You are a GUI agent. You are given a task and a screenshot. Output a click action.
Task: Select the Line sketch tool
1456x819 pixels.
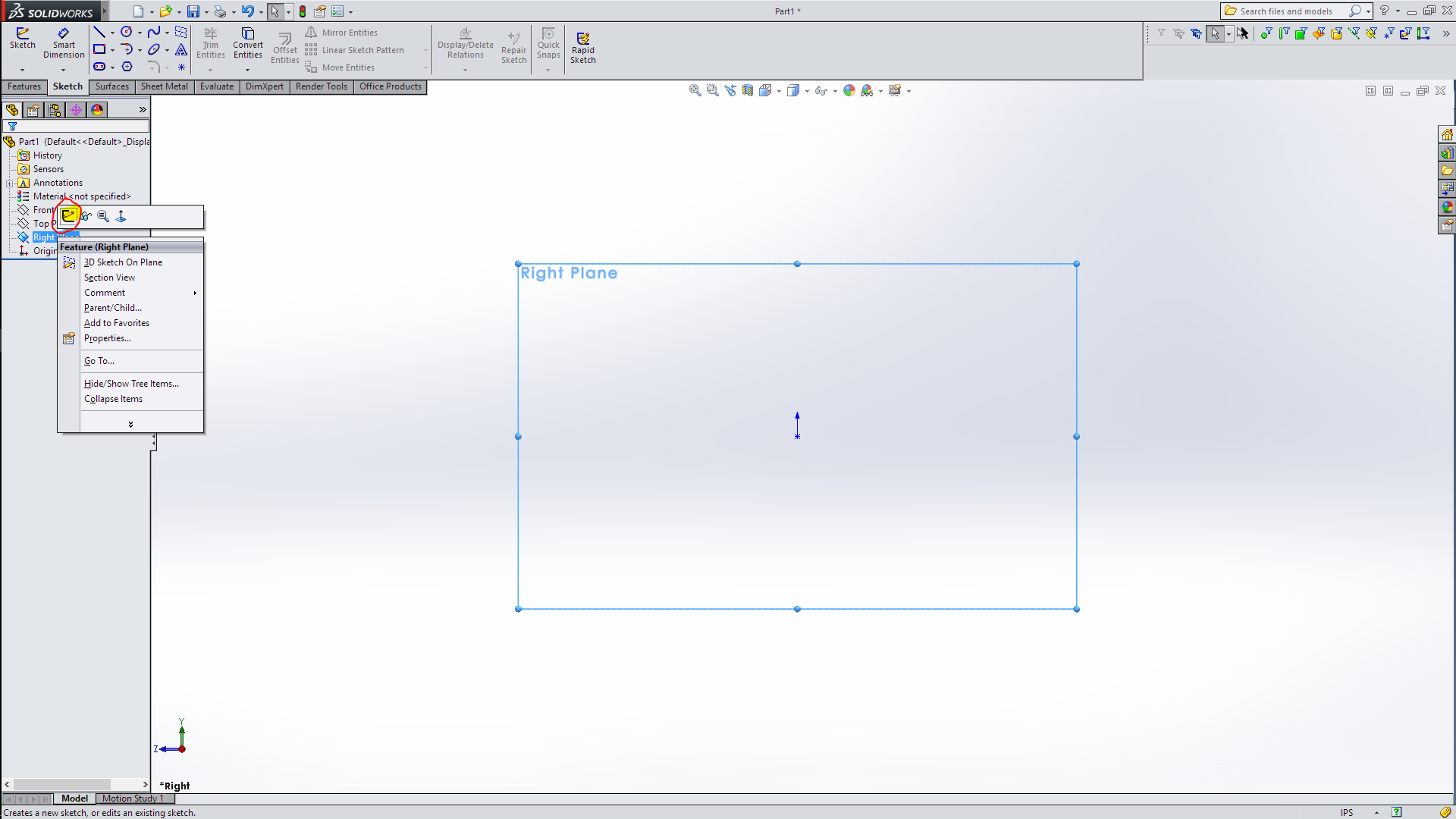coord(99,32)
